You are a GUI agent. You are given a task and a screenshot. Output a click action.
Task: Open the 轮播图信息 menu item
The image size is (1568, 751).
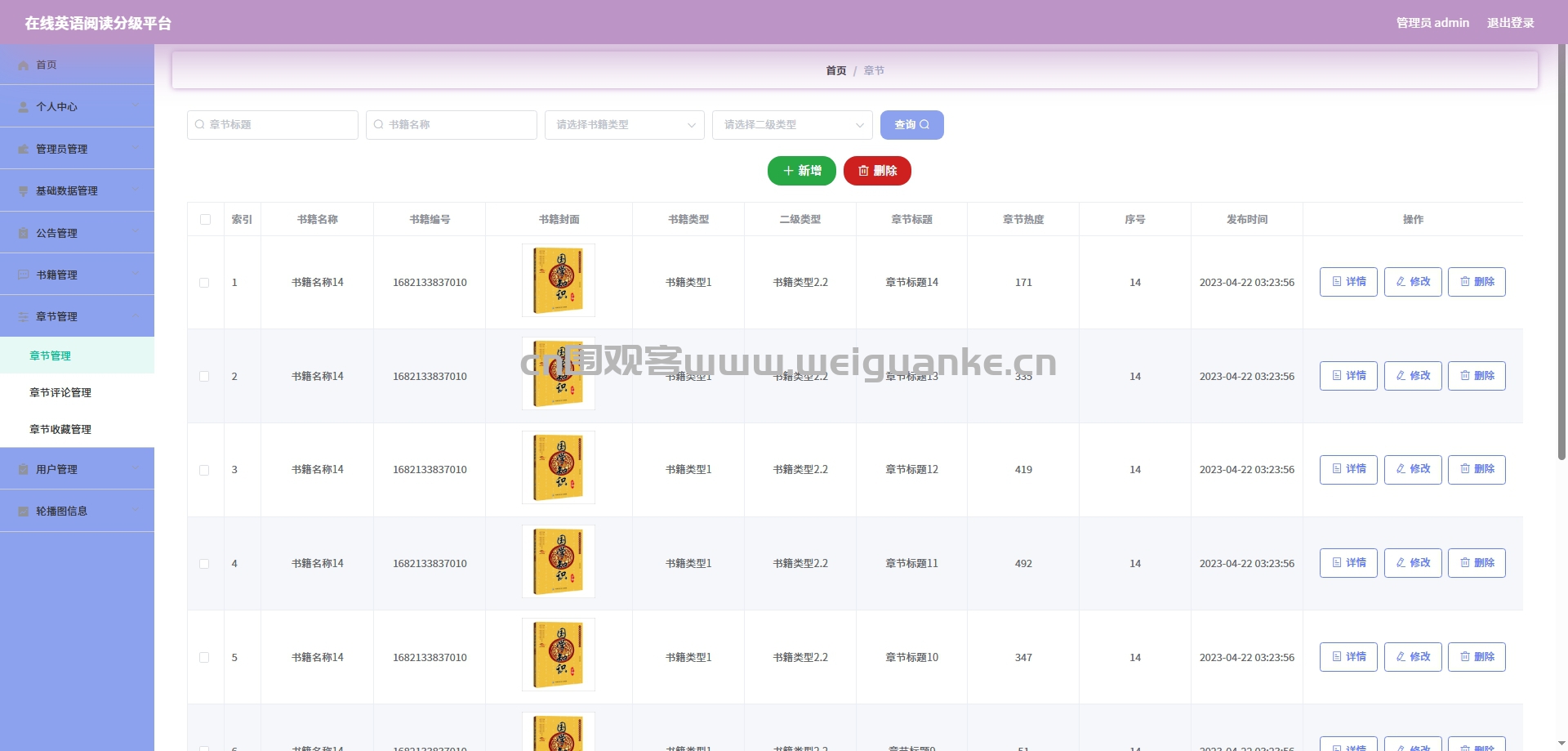point(77,511)
